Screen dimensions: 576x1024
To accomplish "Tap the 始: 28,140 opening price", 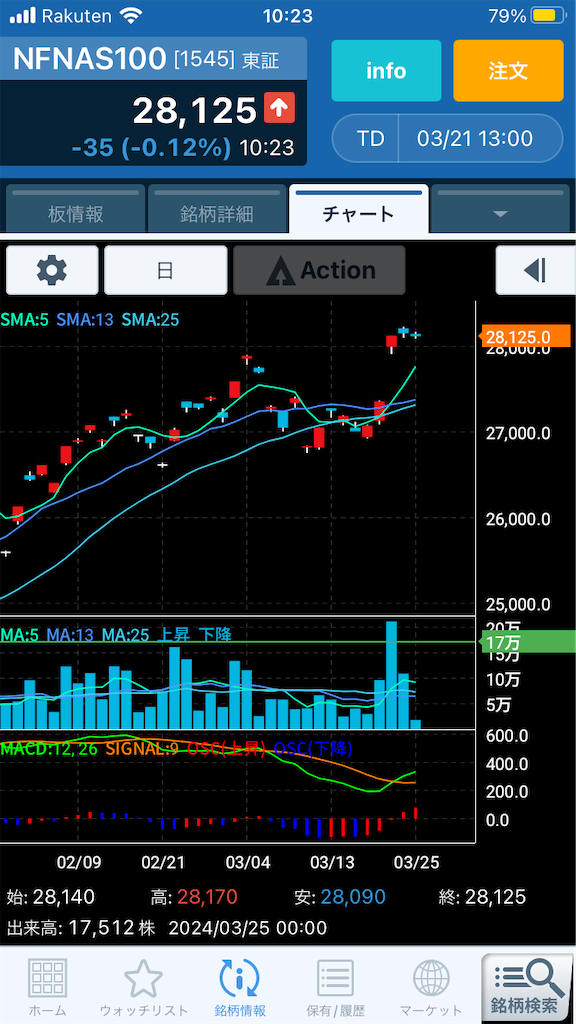I will 51,897.
